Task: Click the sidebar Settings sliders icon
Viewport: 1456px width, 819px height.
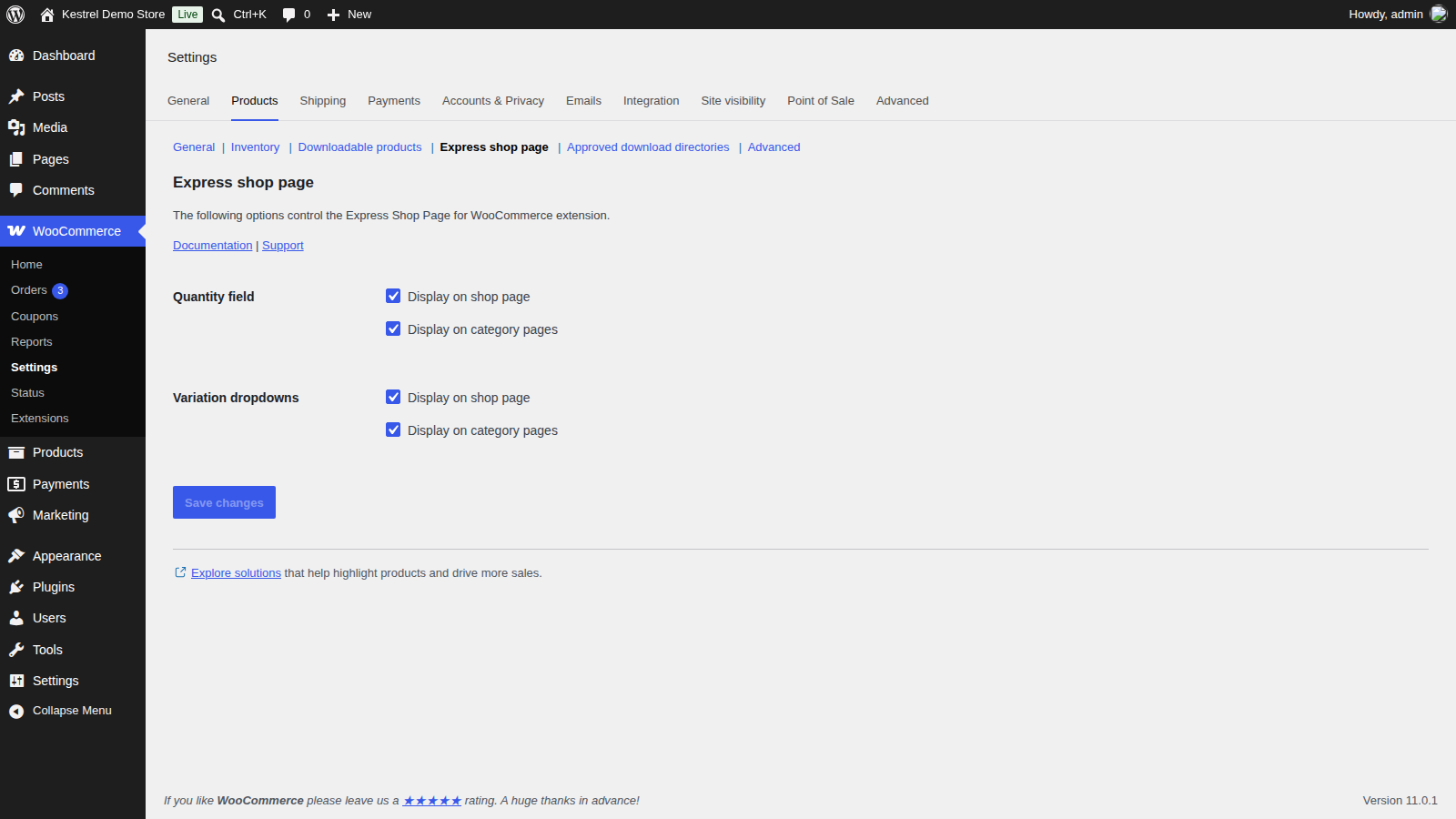Action: 16,681
